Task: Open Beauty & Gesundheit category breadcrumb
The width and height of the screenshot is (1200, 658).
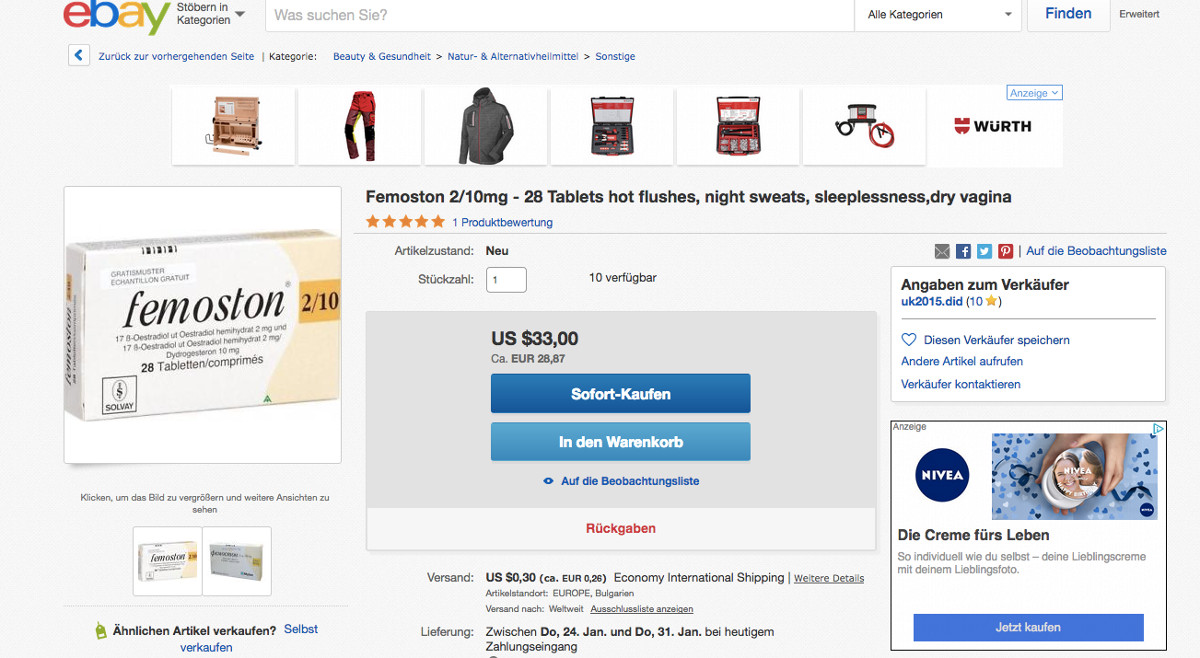Action: click(x=382, y=57)
